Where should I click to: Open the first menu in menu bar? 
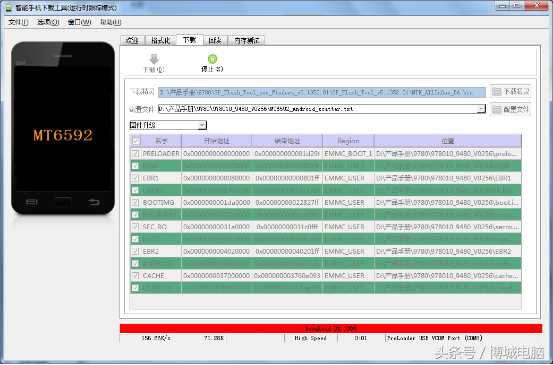tap(18, 22)
